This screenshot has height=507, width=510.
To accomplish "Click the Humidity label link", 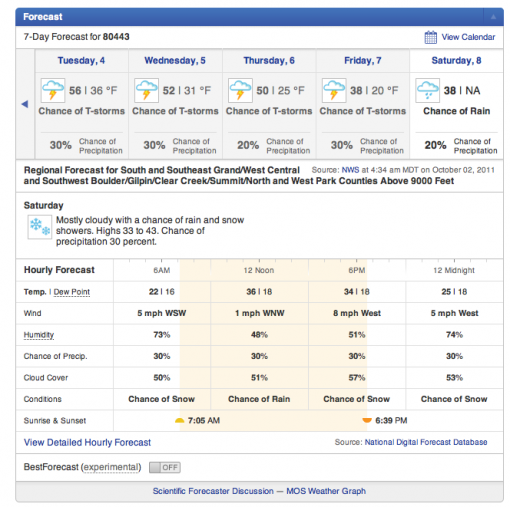I will coord(39,335).
